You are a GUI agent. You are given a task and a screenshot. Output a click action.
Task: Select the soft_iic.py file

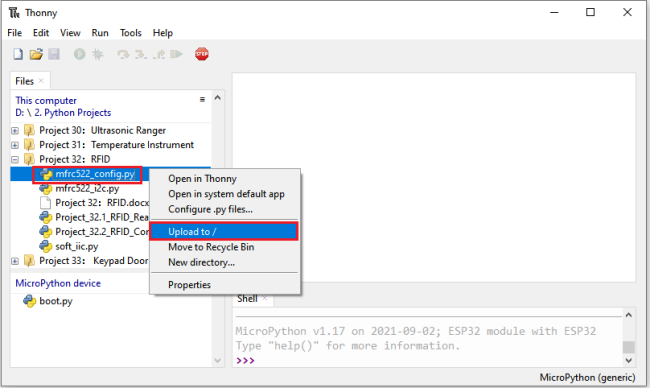77,246
